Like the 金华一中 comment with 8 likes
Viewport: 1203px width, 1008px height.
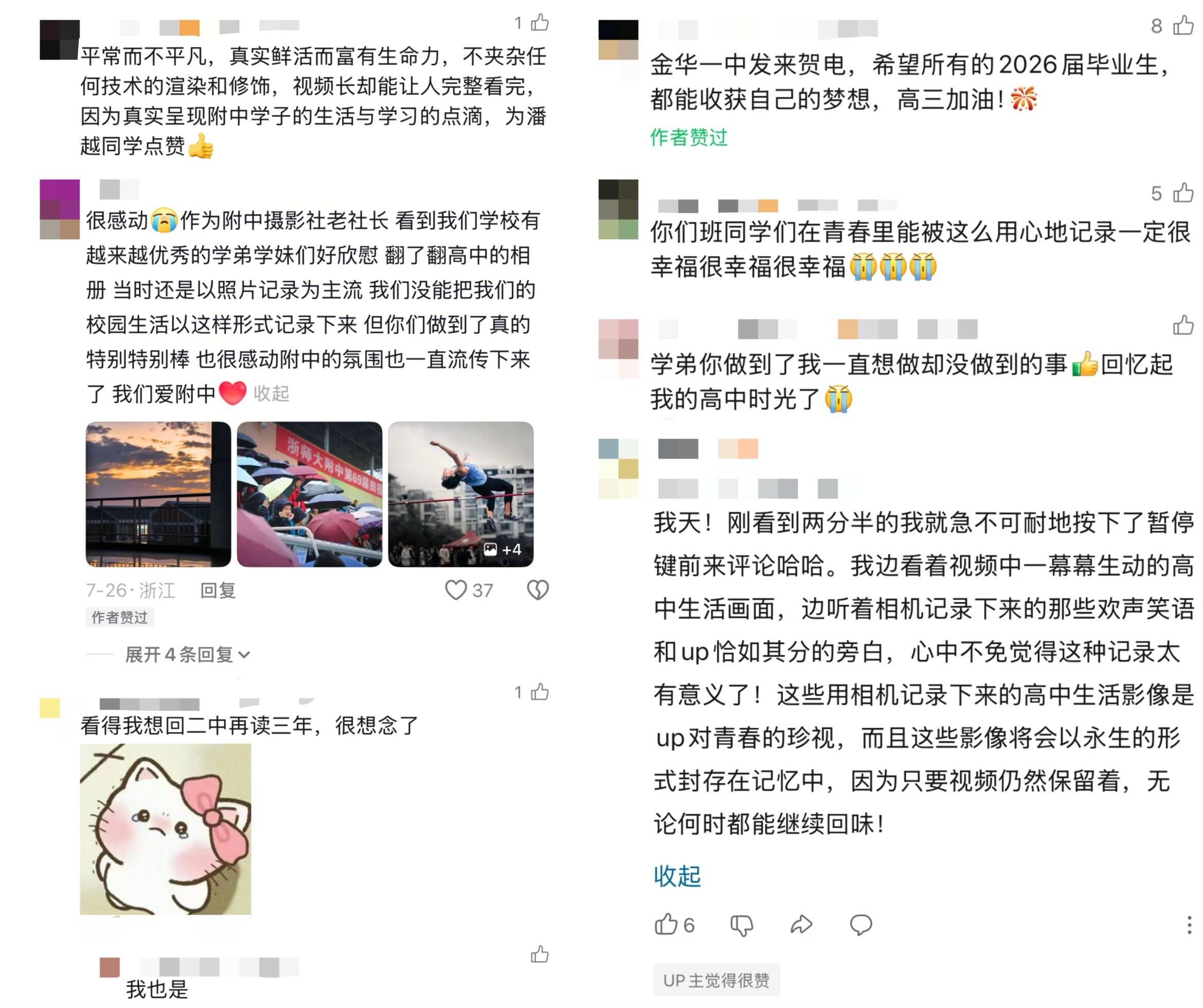(1183, 25)
